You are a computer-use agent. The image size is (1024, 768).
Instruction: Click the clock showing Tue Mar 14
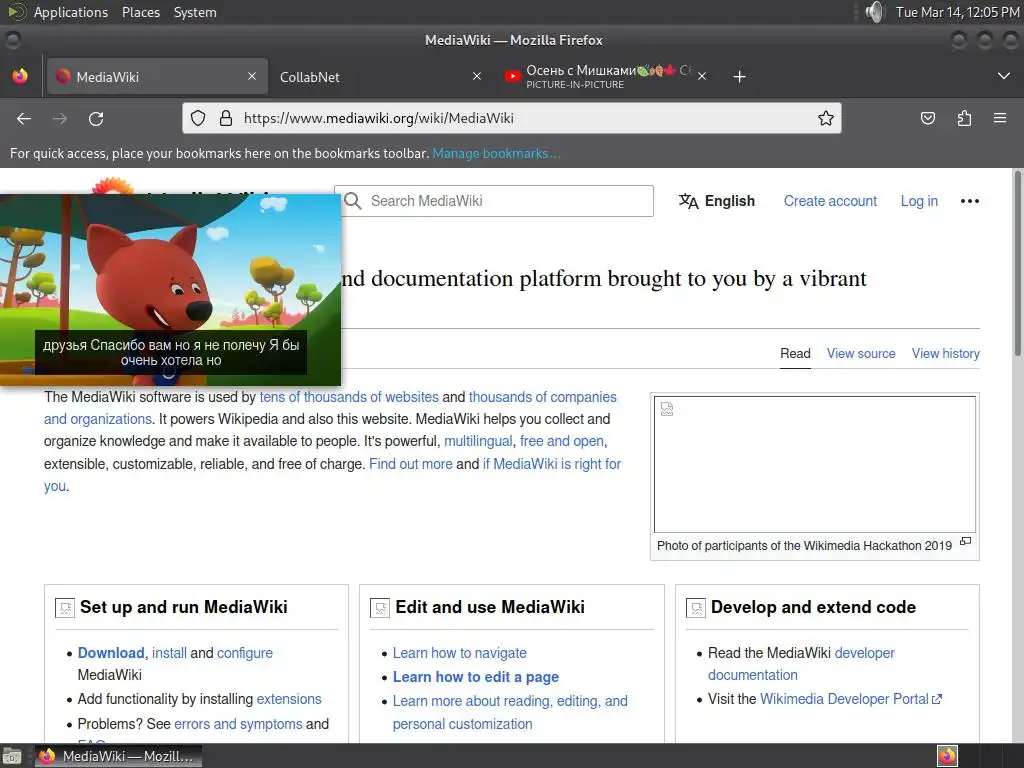coord(957,12)
